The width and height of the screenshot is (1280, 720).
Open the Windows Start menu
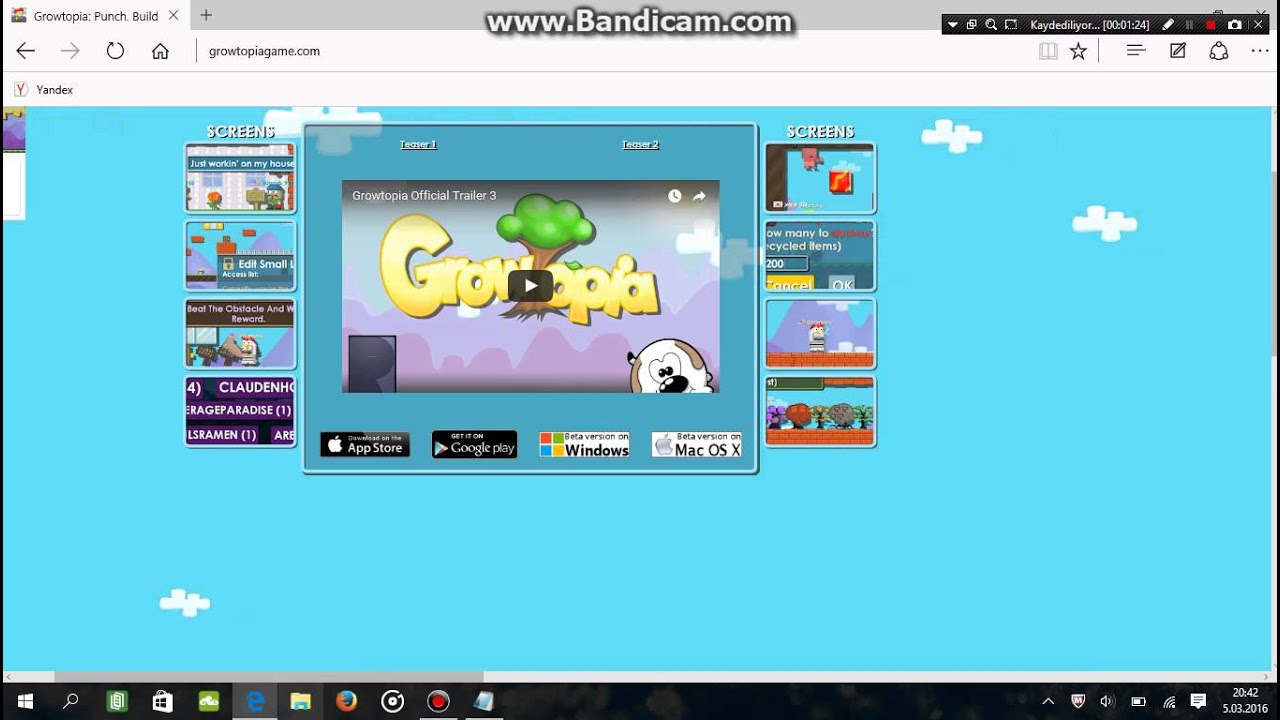click(x=24, y=701)
